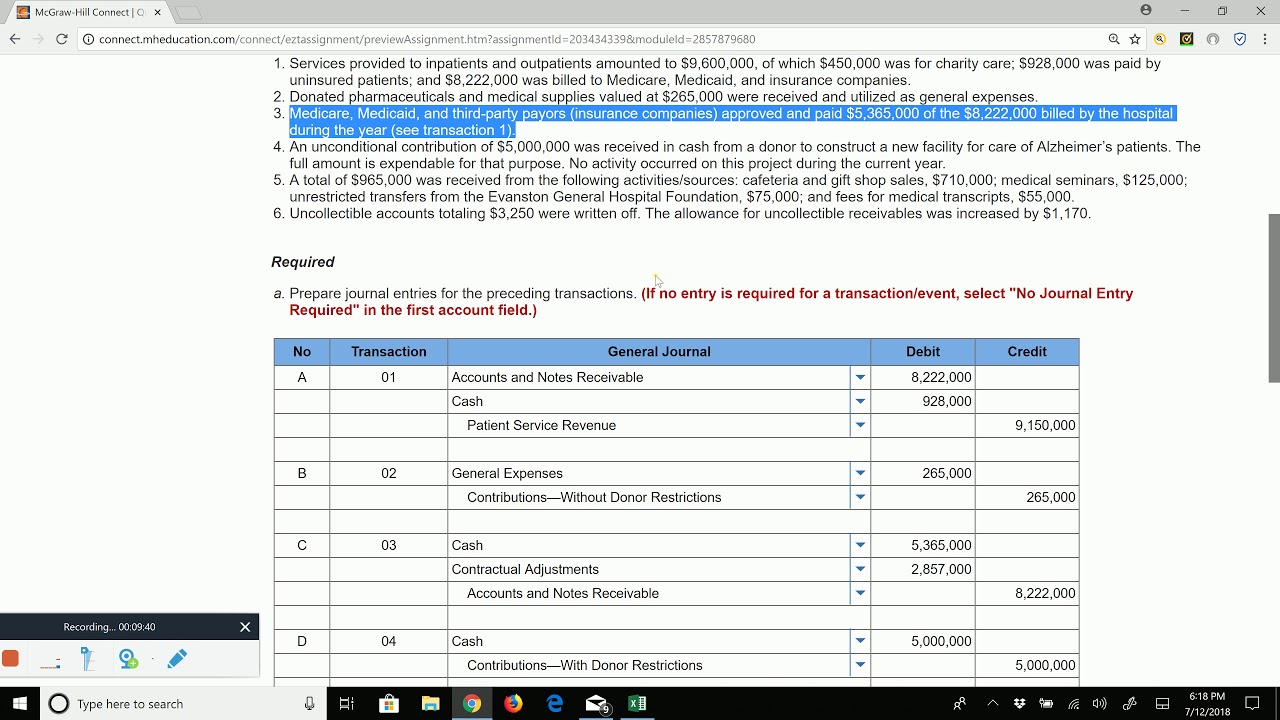Screen dimensions: 1280x720
Task: Open dropdown for Contributions—Without Donor Restrictions
Action: click(860, 497)
